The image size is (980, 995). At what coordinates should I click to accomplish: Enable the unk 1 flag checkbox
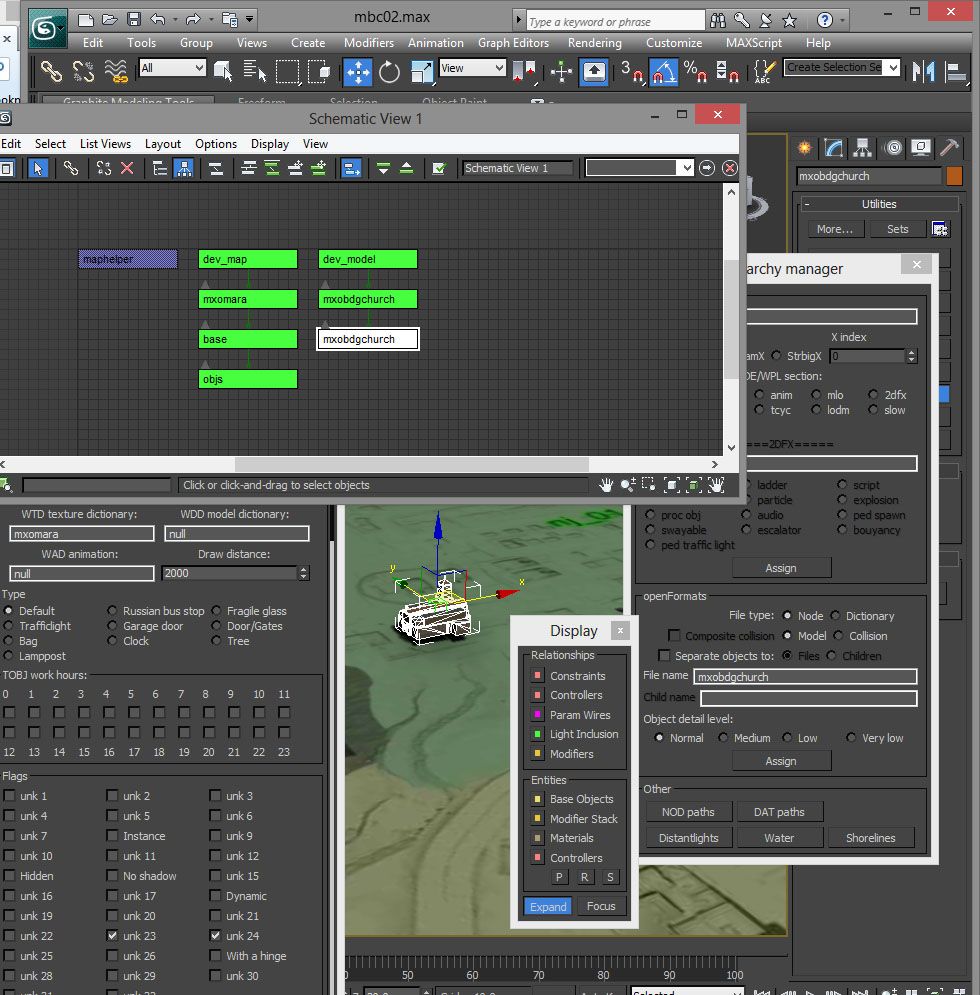coord(10,796)
